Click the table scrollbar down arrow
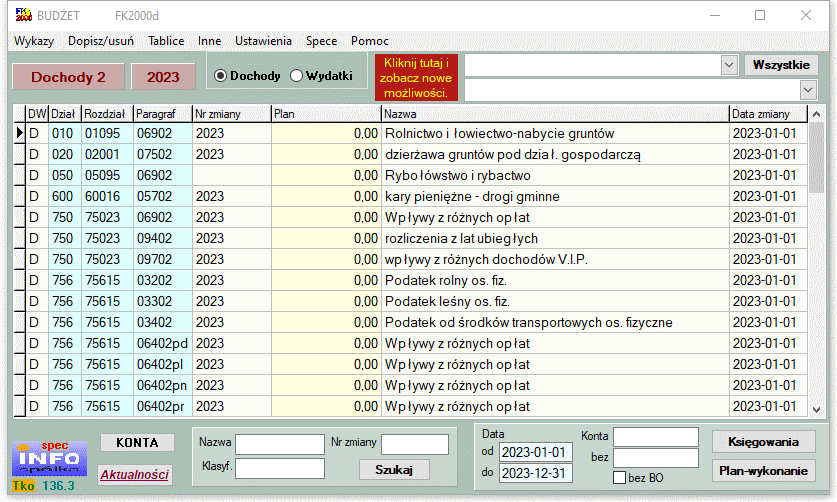Viewport: 837px width, 502px height. pos(816,410)
